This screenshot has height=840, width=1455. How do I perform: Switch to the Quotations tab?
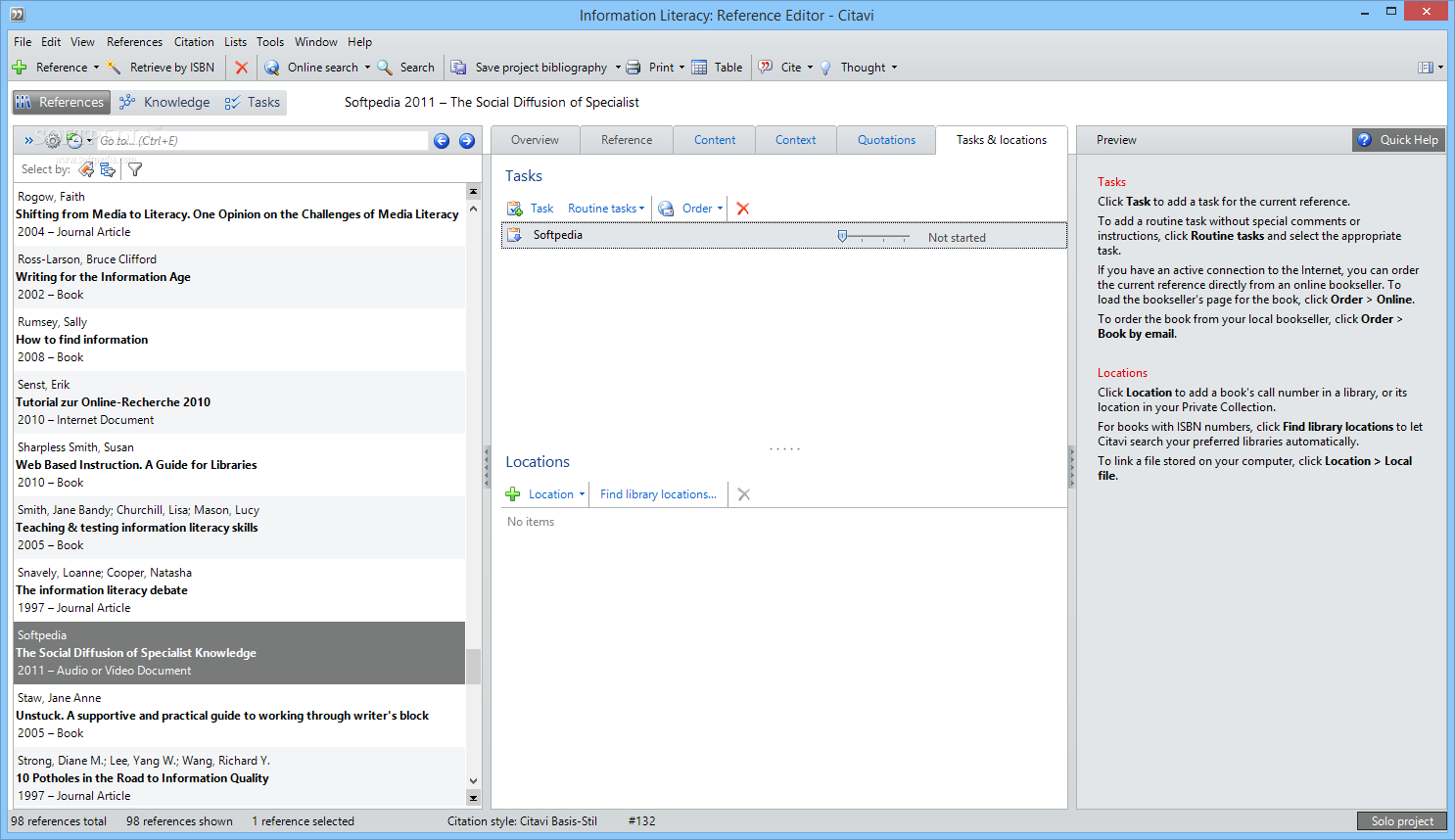click(x=886, y=140)
